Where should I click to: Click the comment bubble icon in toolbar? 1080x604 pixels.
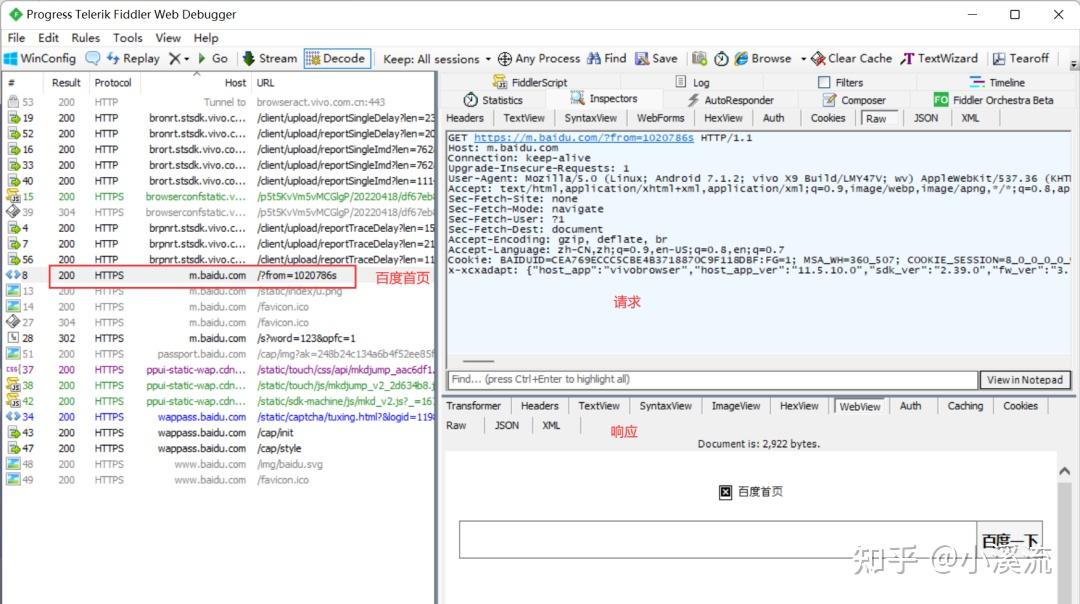pos(92,59)
